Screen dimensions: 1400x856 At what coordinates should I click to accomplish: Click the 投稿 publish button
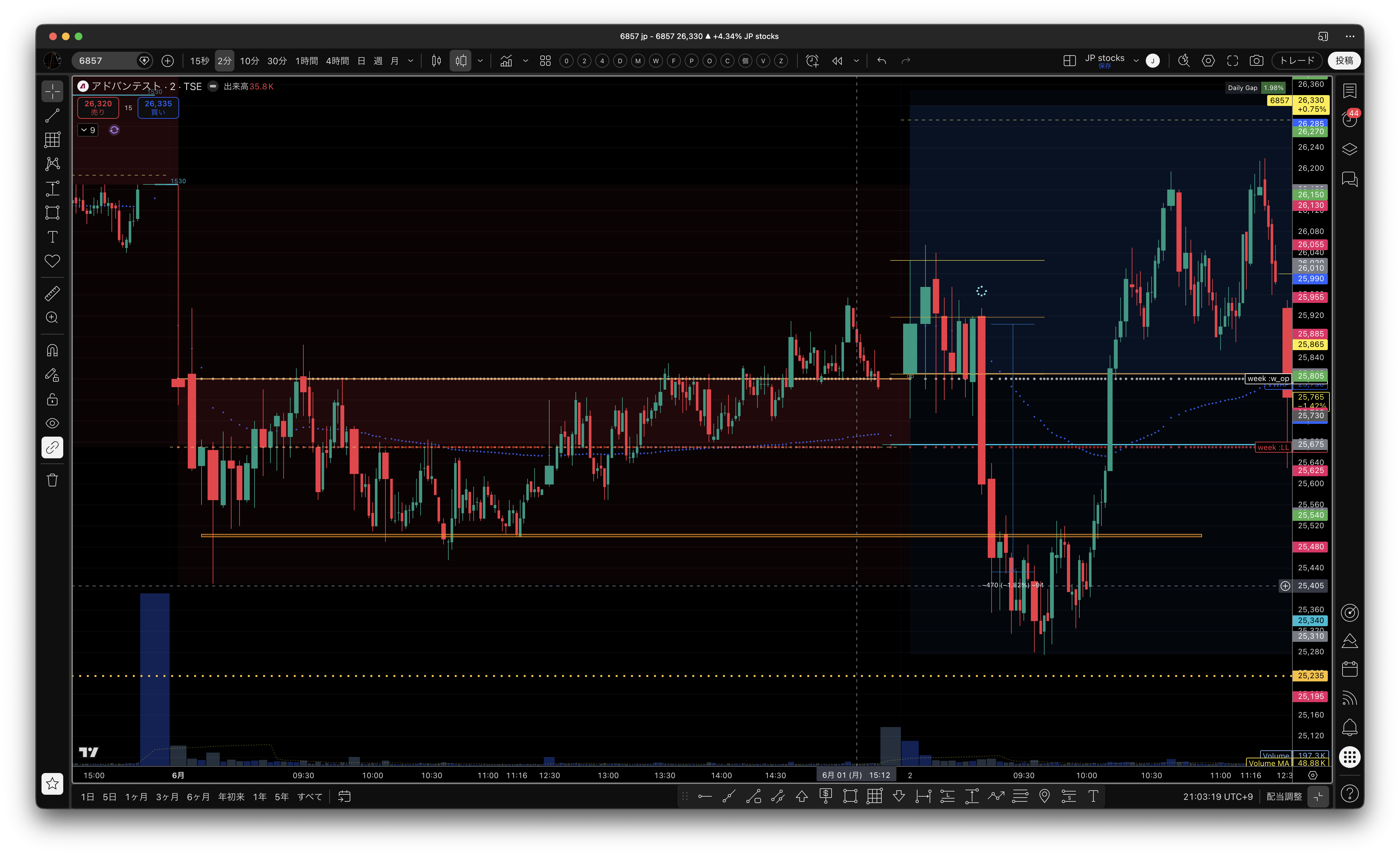(1344, 61)
